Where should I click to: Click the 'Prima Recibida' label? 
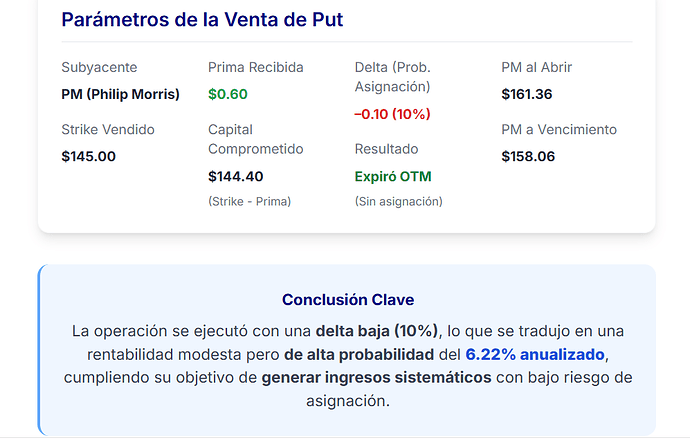click(x=255, y=67)
